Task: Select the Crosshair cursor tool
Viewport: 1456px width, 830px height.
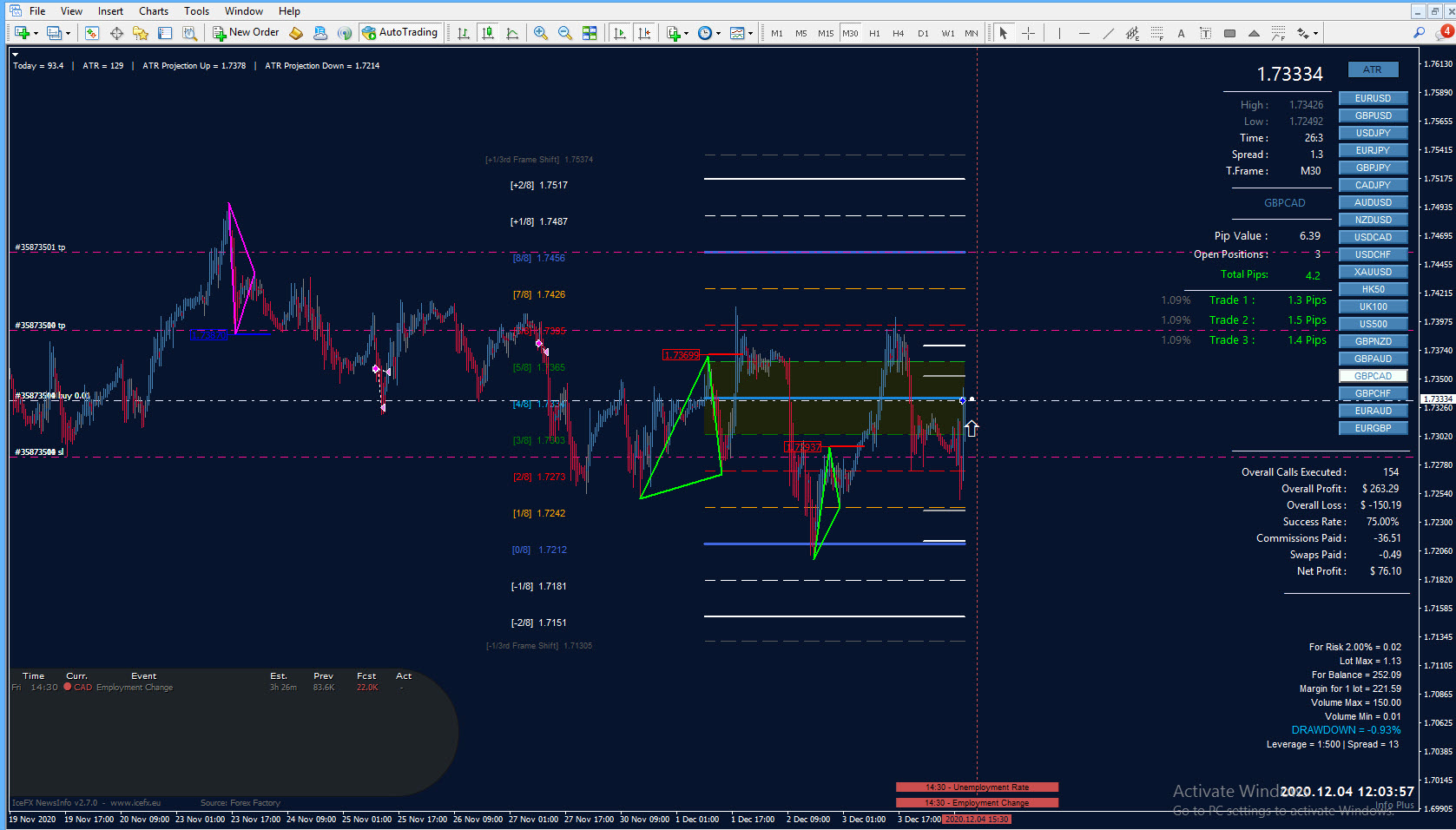Action: [1029, 33]
